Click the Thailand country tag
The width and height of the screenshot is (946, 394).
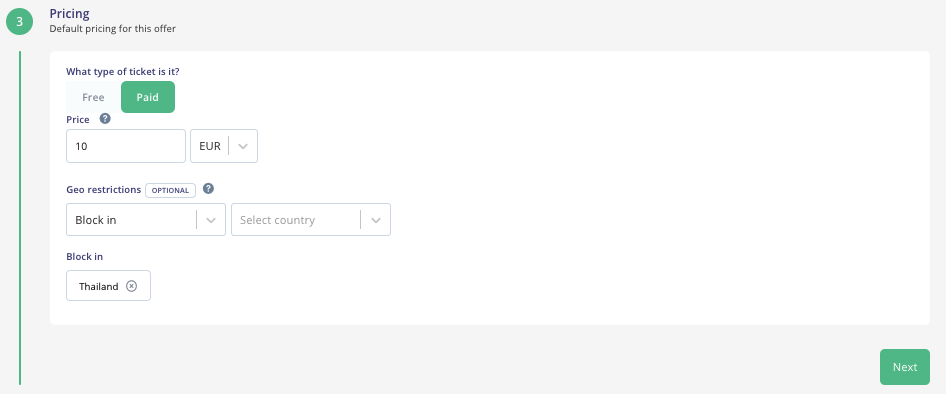(109, 285)
